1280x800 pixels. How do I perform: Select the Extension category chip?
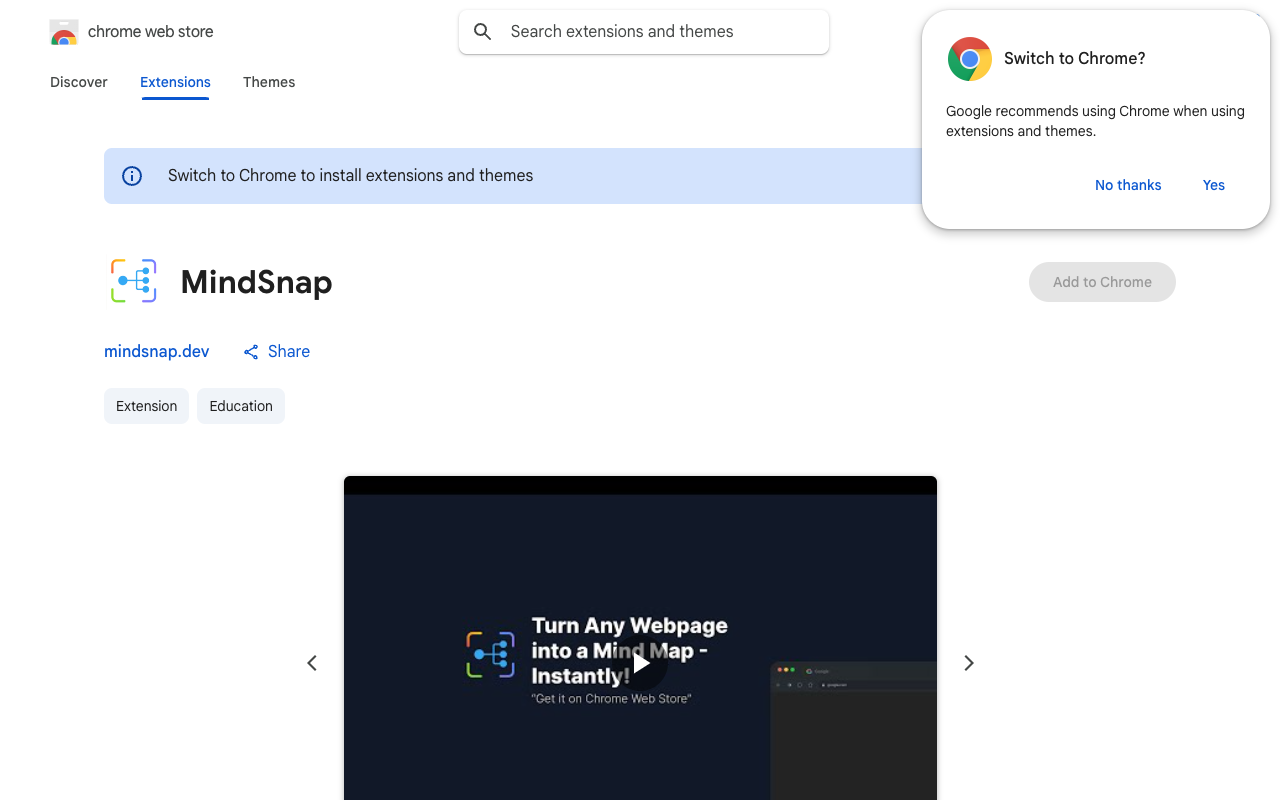[x=146, y=406]
